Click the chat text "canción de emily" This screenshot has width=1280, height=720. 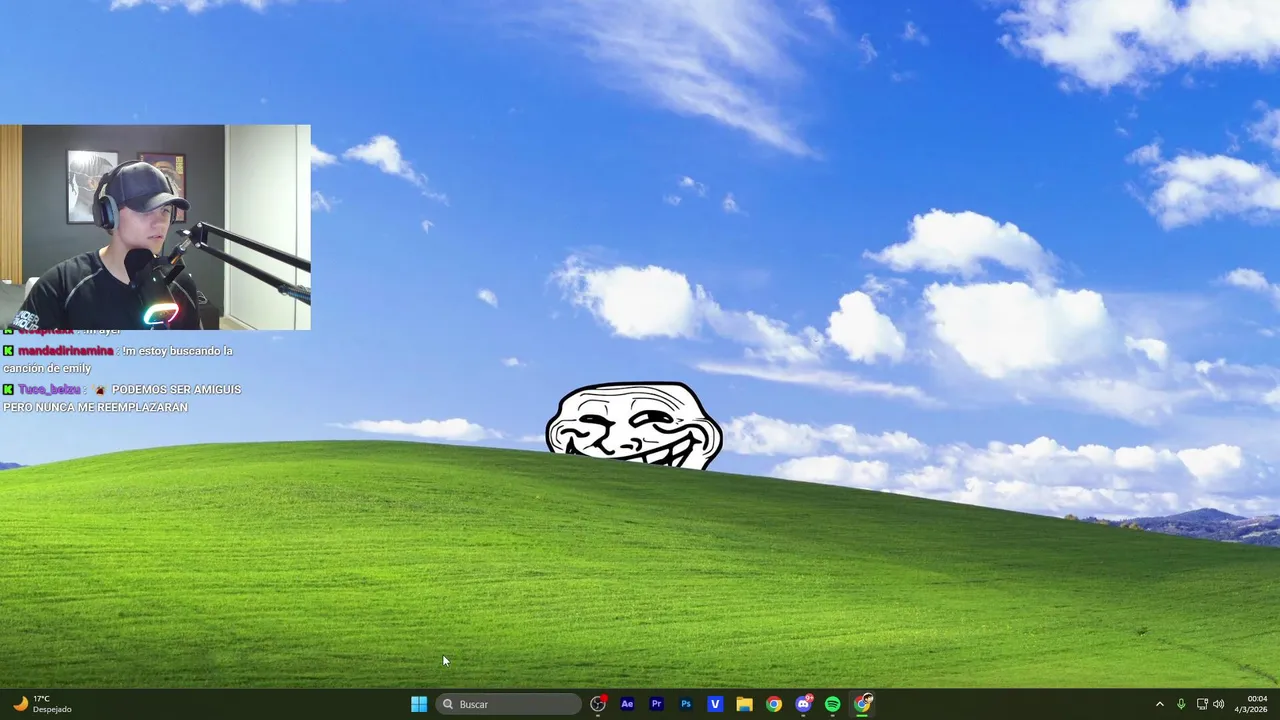point(47,369)
